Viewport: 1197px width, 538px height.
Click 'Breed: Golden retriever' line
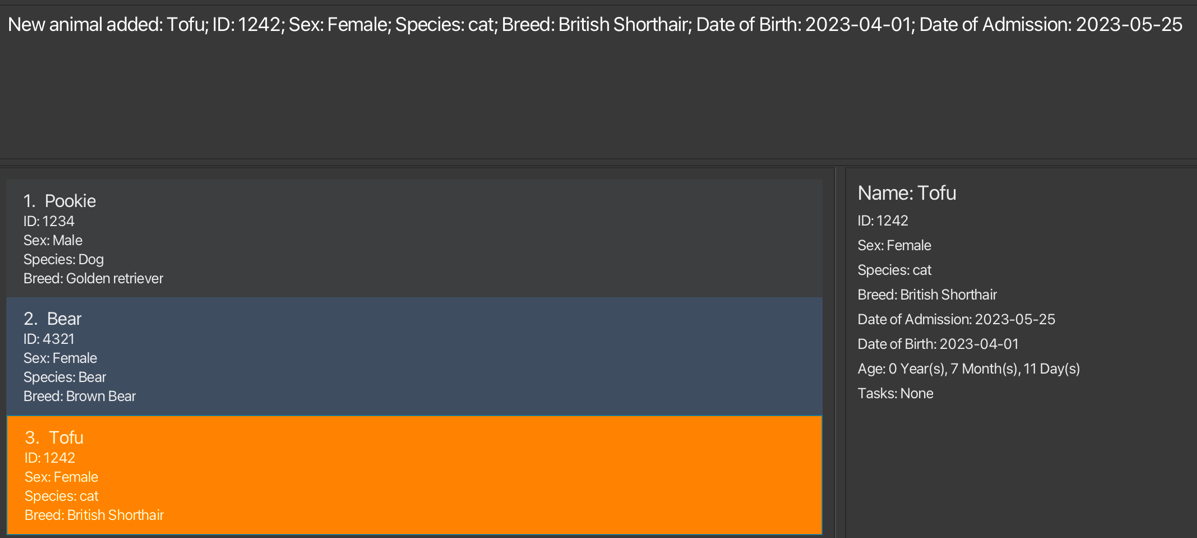pos(93,278)
